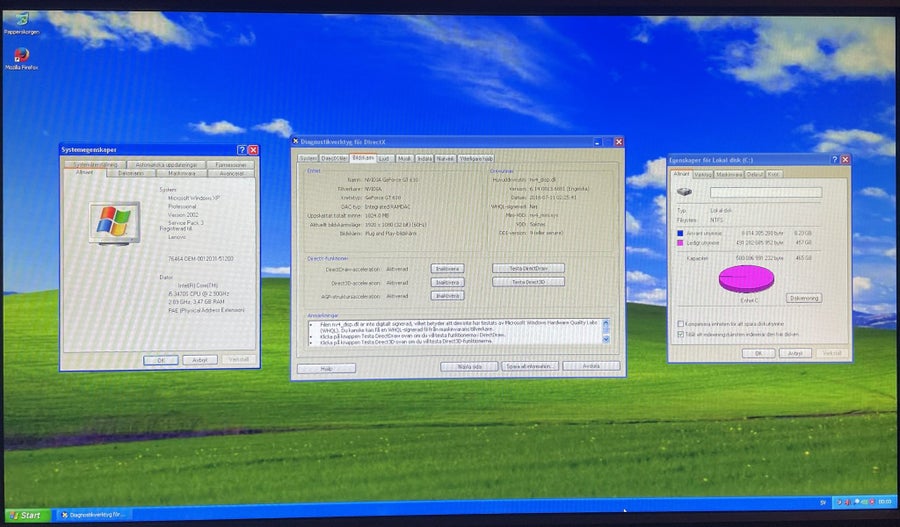Click OK in disk properties window
900x527 pixels.
tap(758, 354)
